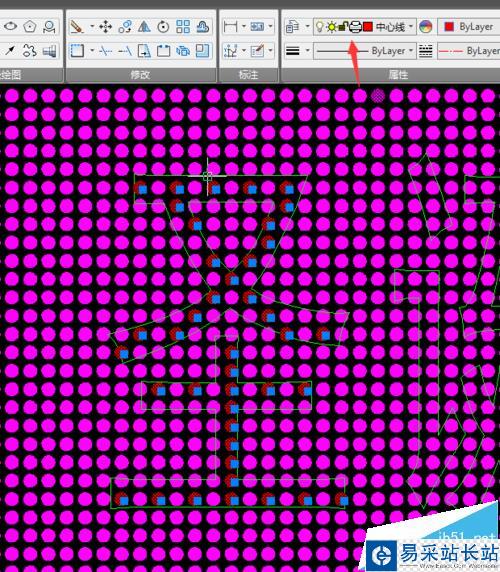Click the 3D solid block icon
The width and height of the screenshot is (500, 572).
(x=49, y=50)
